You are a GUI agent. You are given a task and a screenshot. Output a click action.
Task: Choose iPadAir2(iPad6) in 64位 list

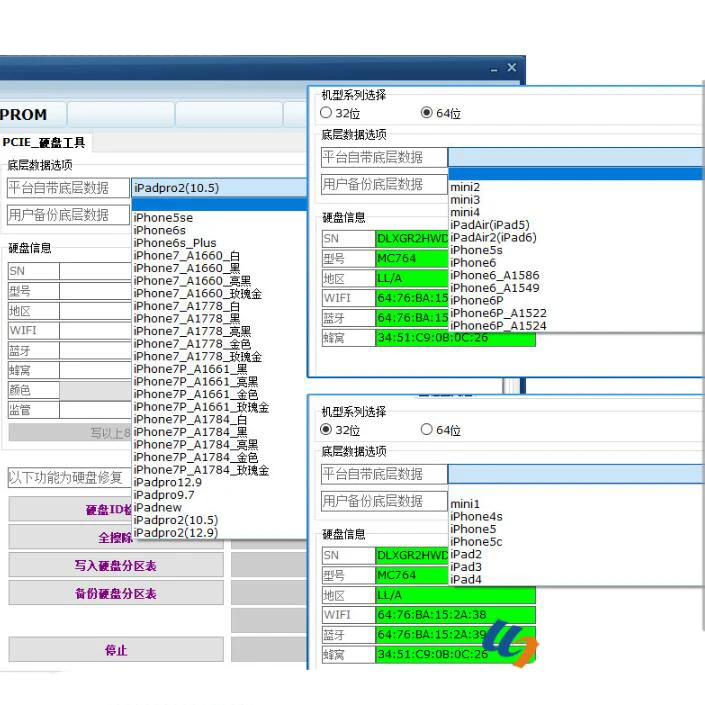coord(493,237)
